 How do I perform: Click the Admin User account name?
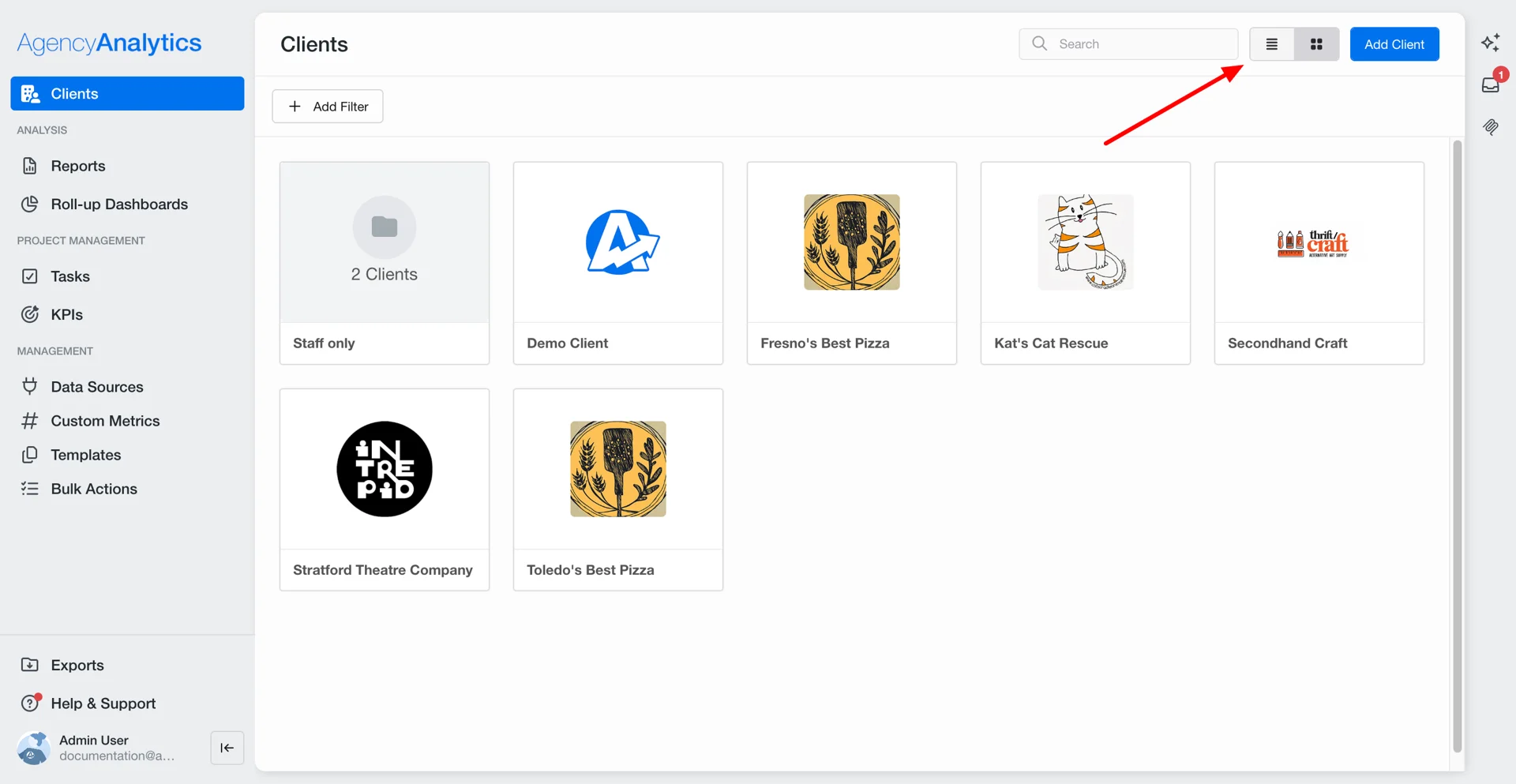click(x=94, y=740)
